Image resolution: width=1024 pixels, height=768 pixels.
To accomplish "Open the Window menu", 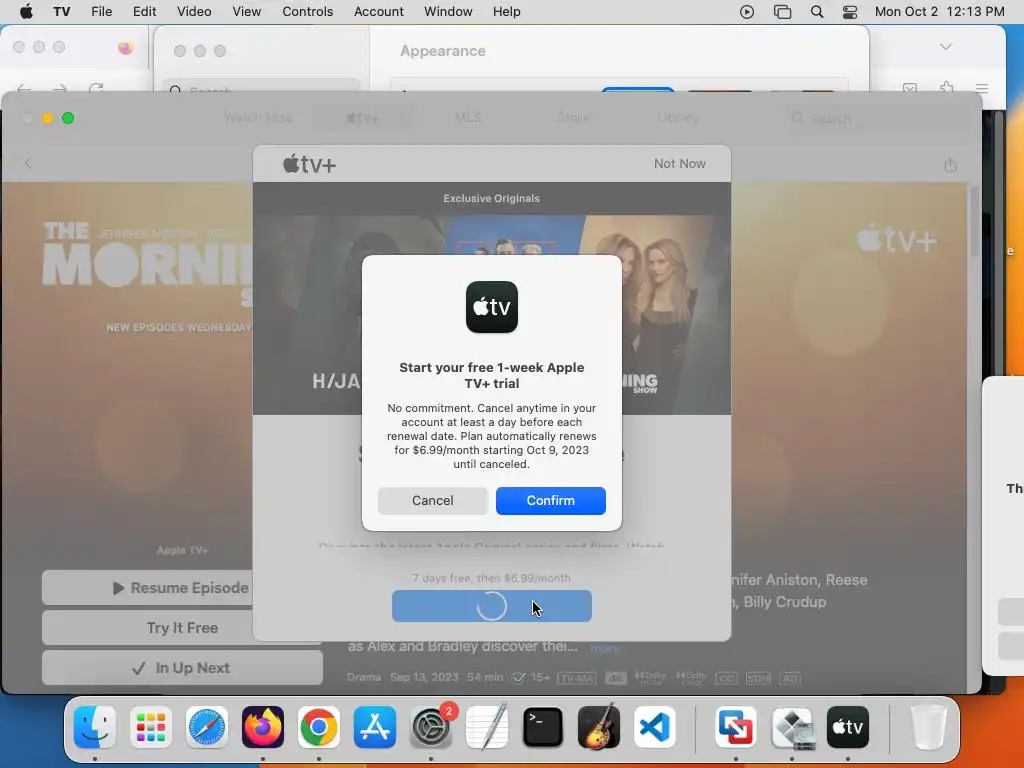I will [x=448, y=11].
